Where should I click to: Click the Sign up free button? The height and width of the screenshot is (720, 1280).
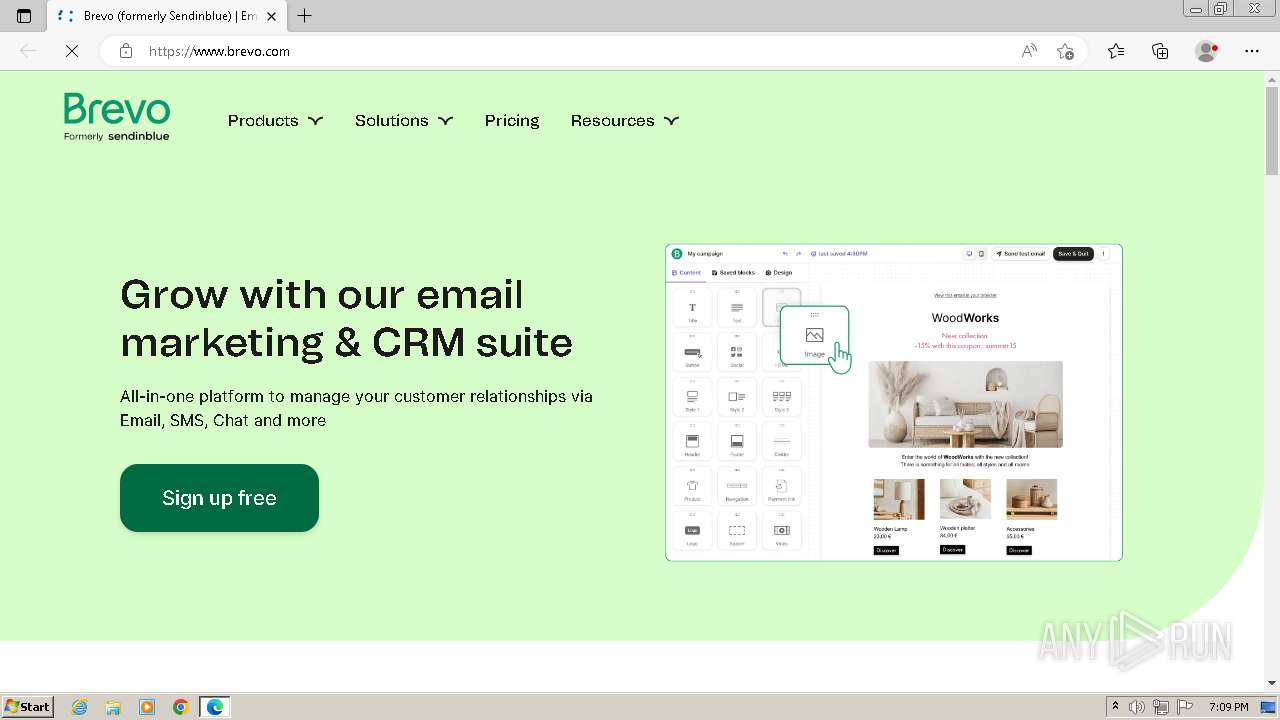219,498
